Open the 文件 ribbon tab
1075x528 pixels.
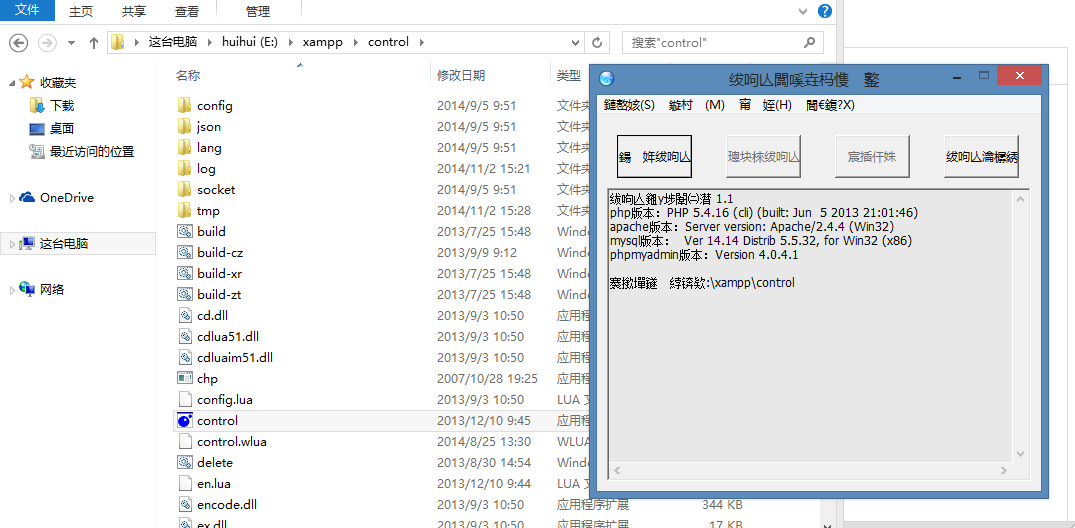(x=27, y=10)
